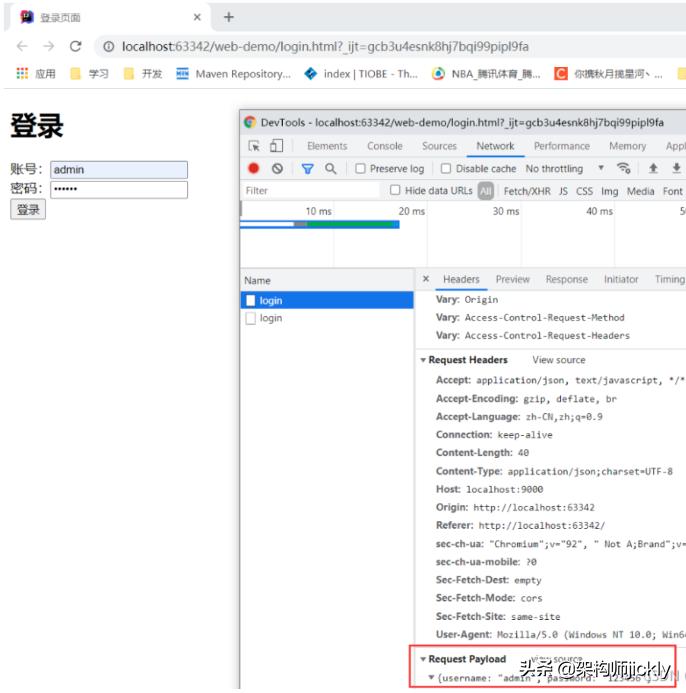
Task: Select the second login request row
Action: [x=327, y=318]
